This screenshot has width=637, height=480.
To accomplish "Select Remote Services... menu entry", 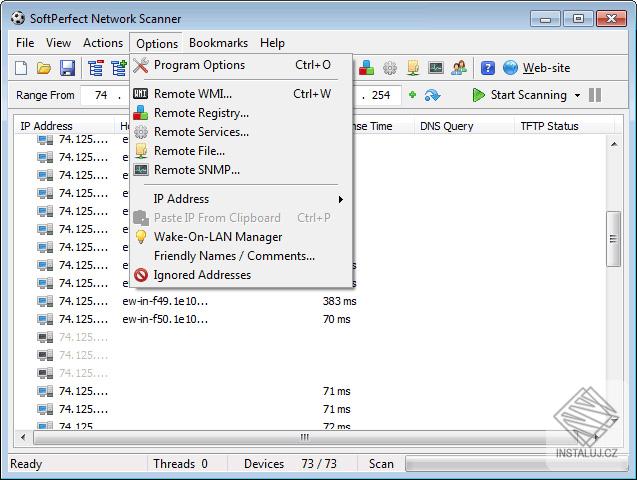I will (x=241, y=132).
